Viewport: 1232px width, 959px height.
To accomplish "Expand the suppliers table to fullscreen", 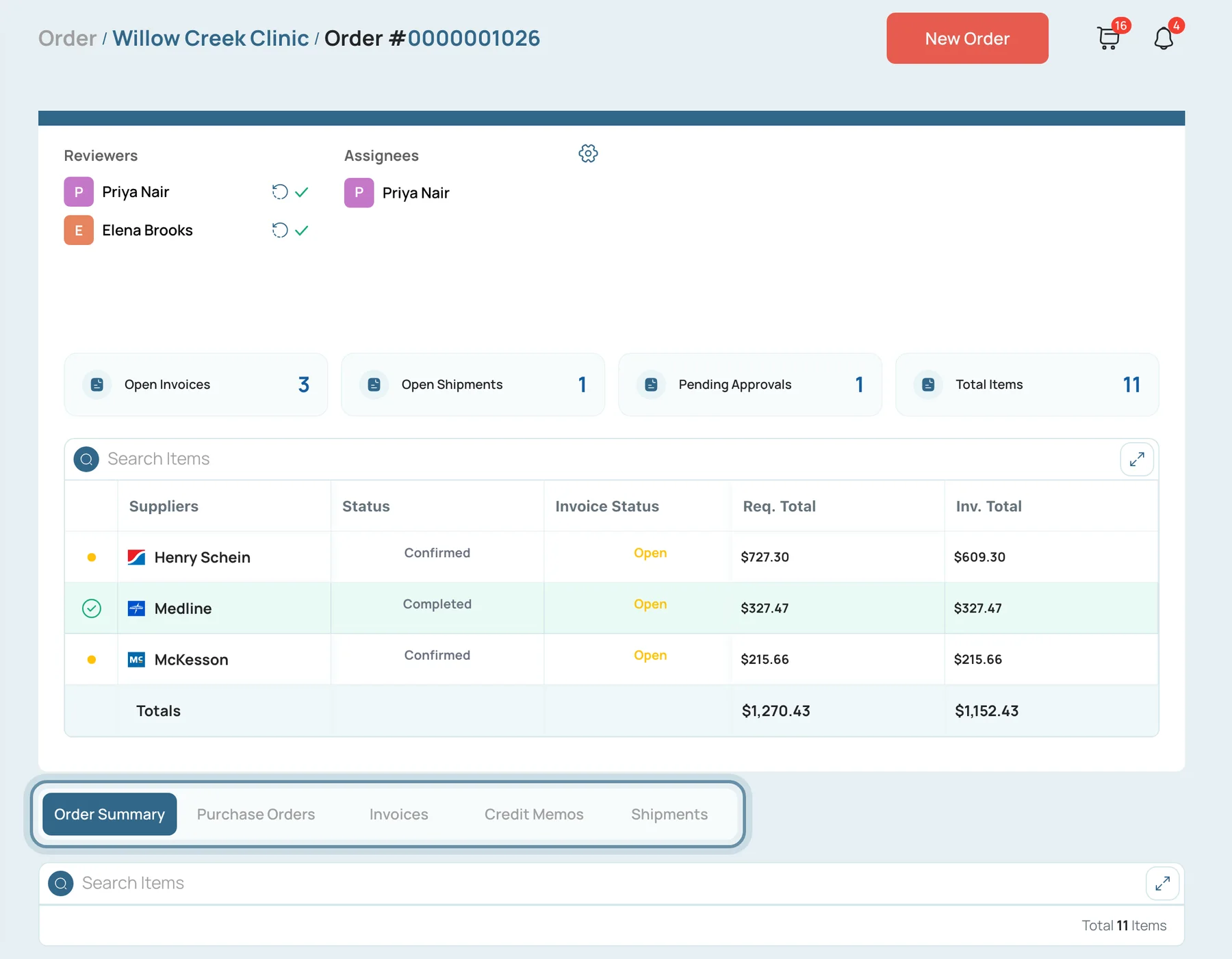I will 1137,459.
